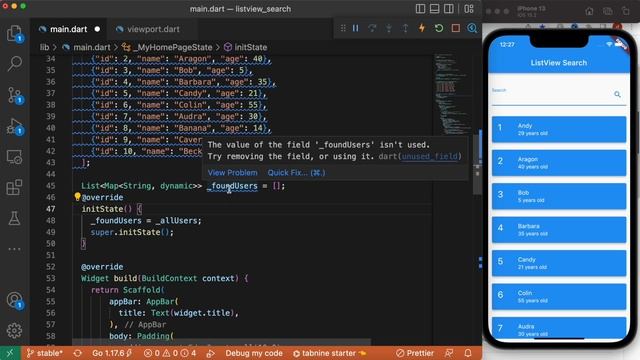This screenshot has width=640, height=360.
Task: Open Manage settings gear
Action: 14,330
